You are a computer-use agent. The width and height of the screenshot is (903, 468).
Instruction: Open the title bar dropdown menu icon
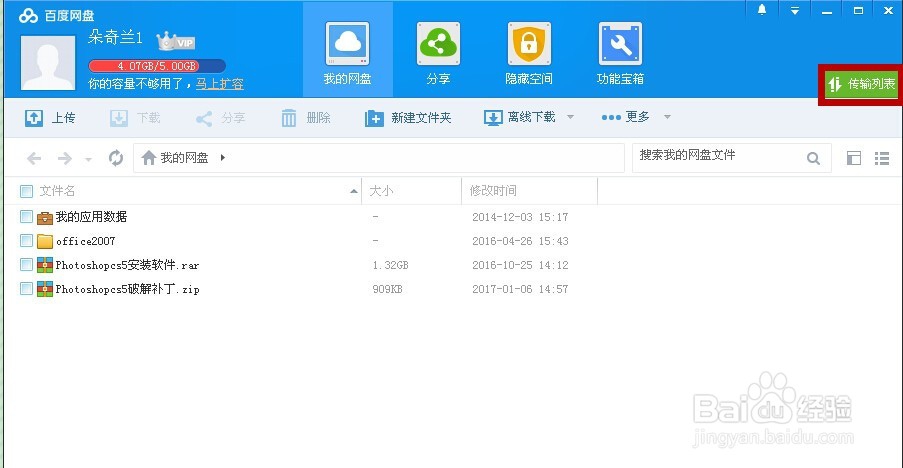[x=795, y=10]
